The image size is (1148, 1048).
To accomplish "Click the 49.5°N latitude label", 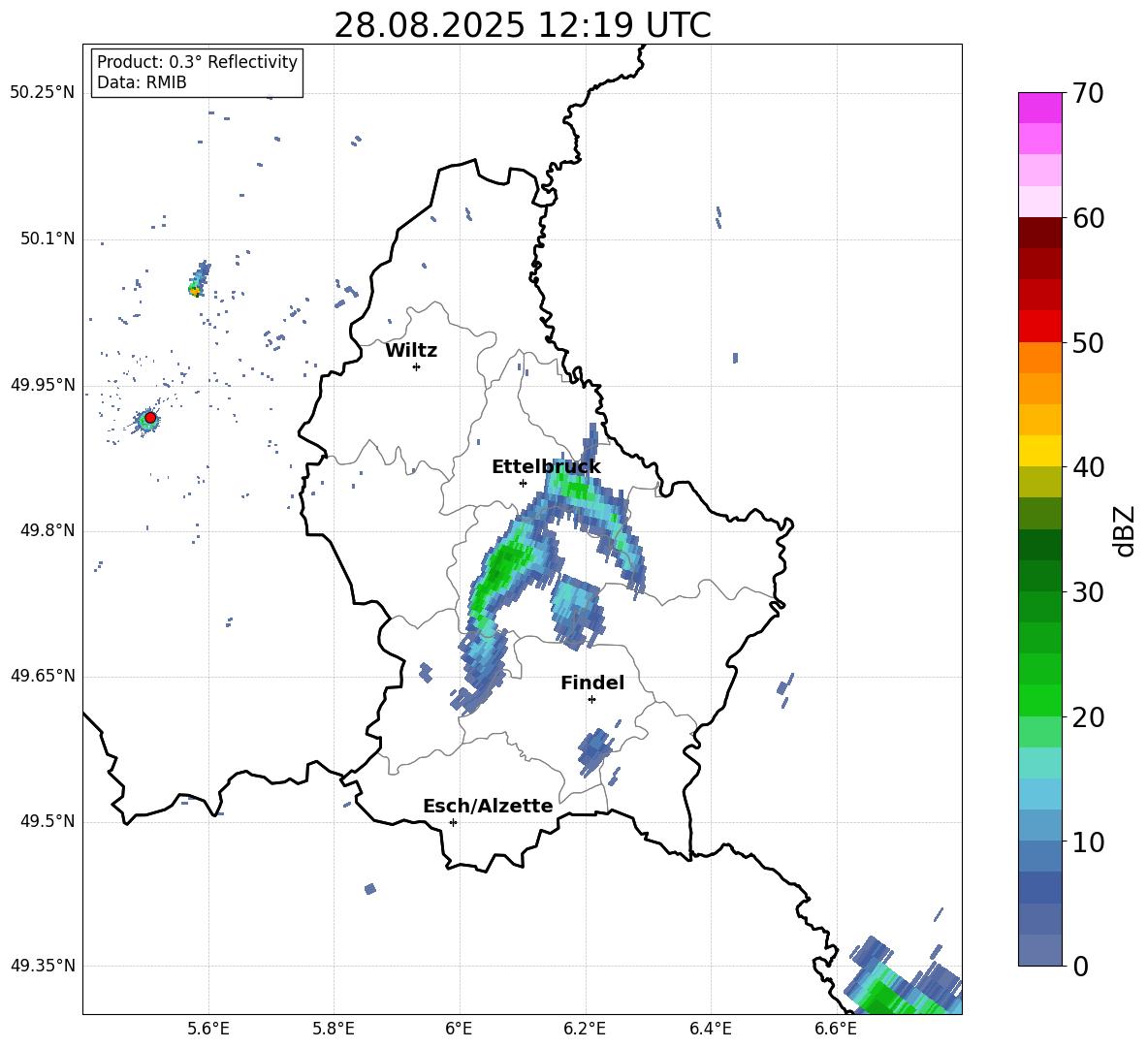I will pos(48,821).
